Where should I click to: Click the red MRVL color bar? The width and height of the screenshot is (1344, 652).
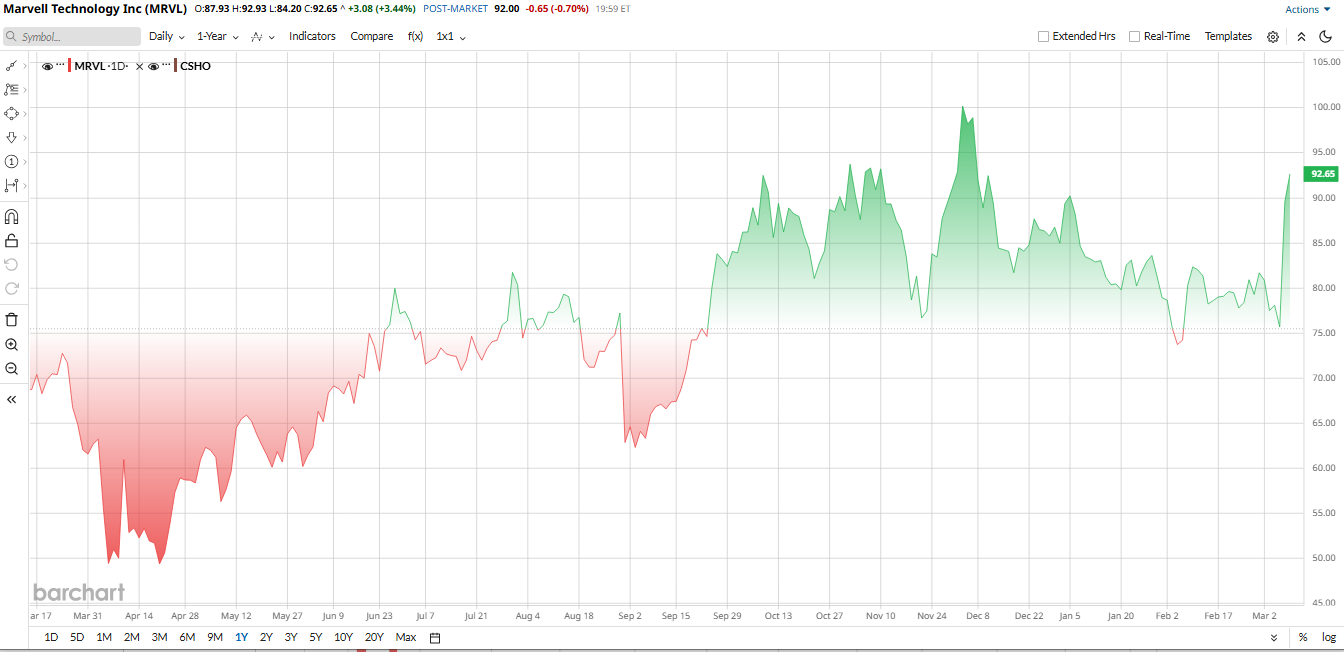(70, 66)
